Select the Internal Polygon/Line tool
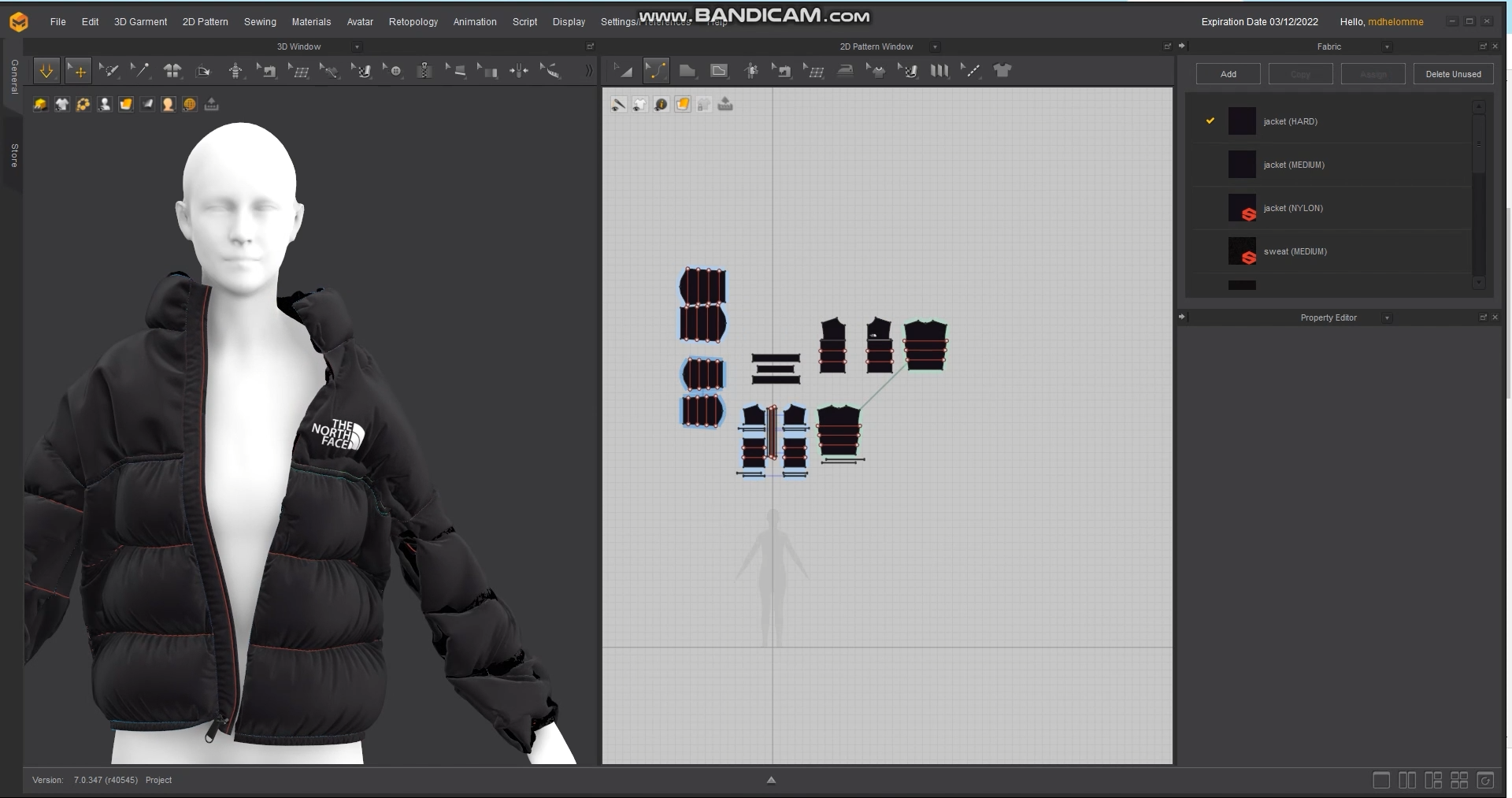1512x798 pixels. pyautogui.click(x=719, y=71)
